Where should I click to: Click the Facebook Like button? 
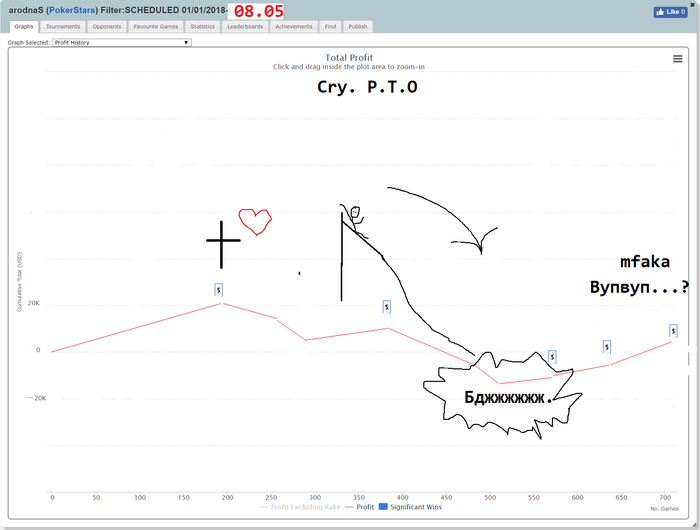click(671, 12)
